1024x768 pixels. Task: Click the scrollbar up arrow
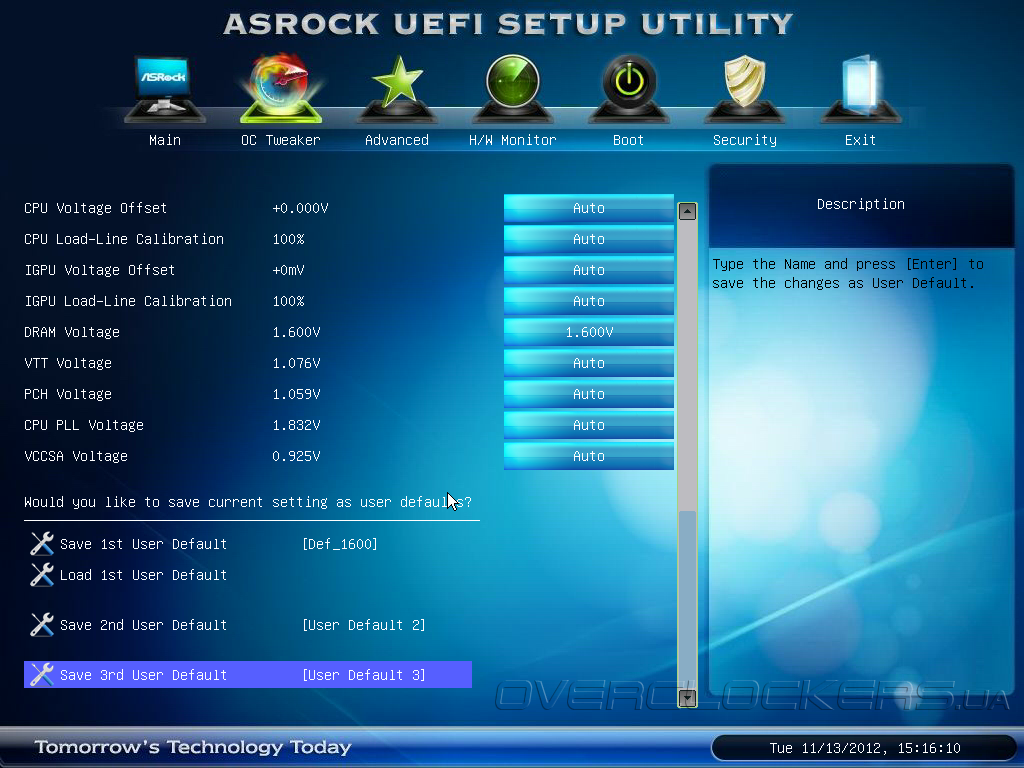coord(687,212)
